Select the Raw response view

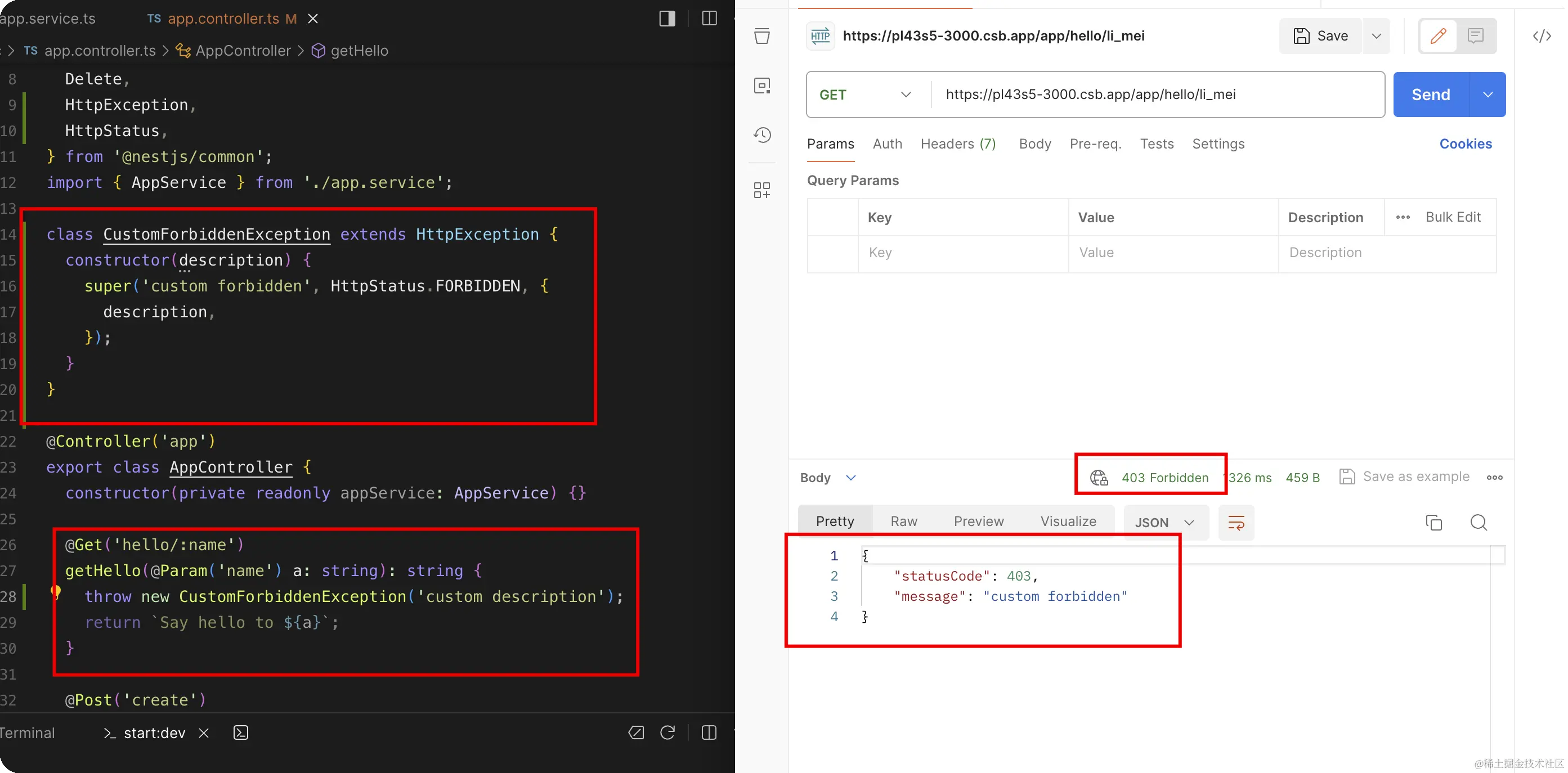(x=903, y=522)
